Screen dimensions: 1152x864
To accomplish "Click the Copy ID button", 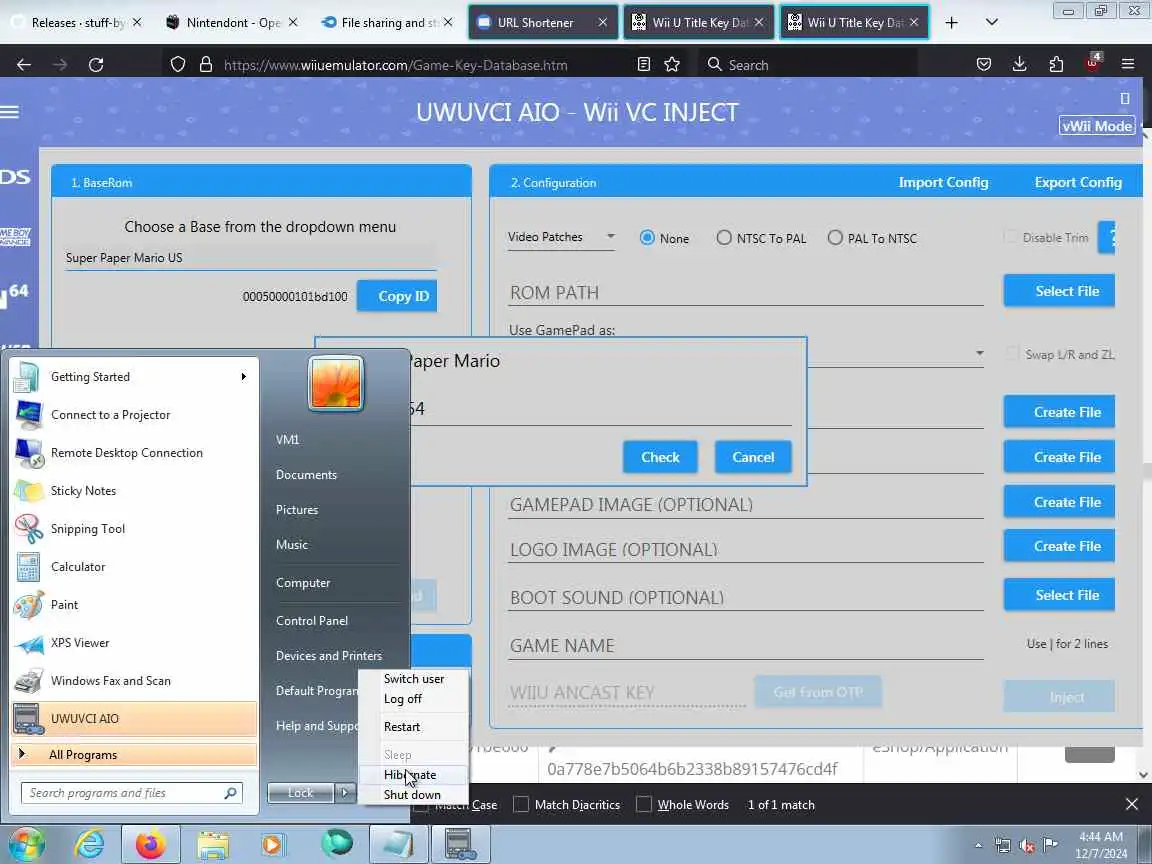I will [x=397, y=296].
